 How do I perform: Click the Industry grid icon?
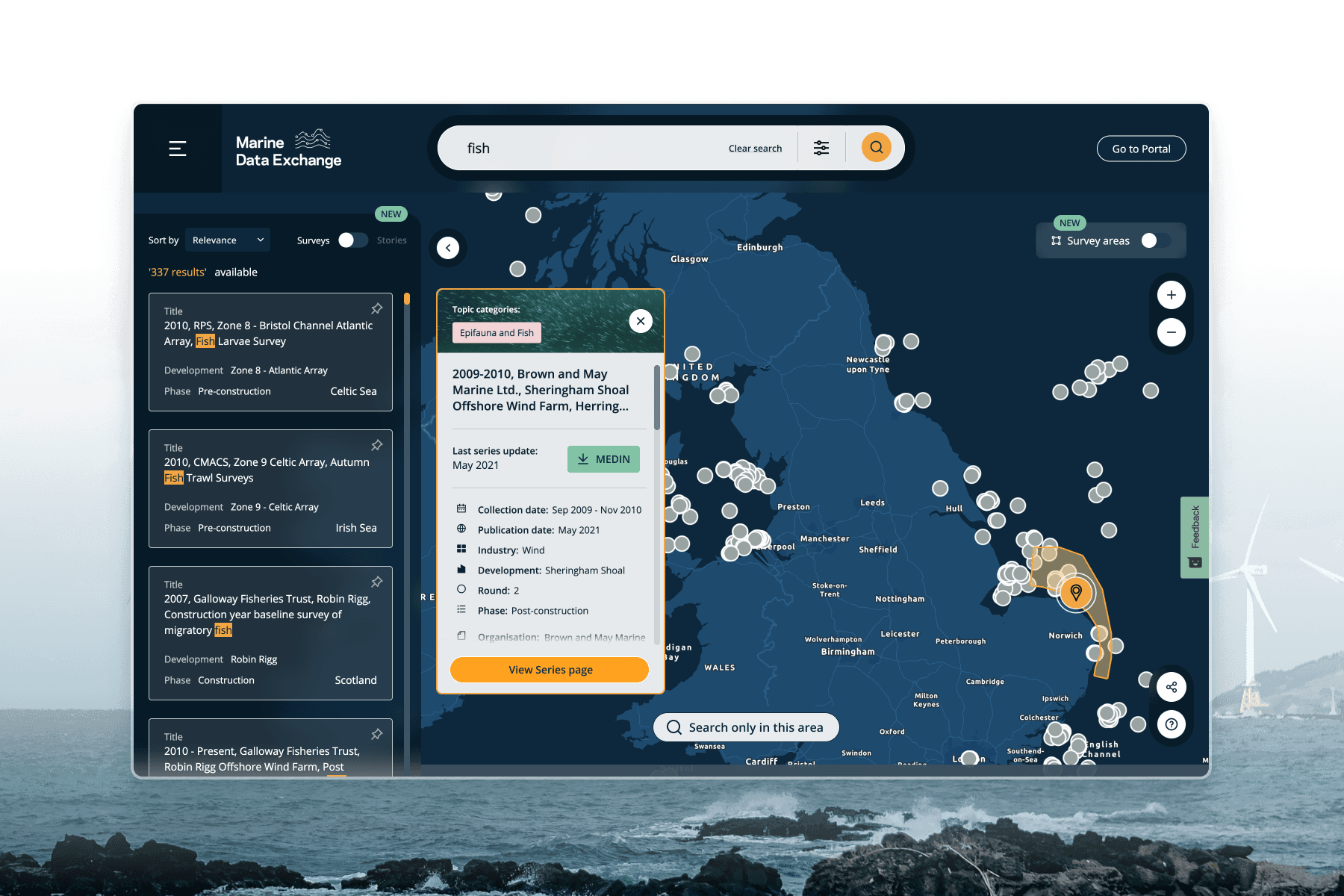tap(461, 549)
